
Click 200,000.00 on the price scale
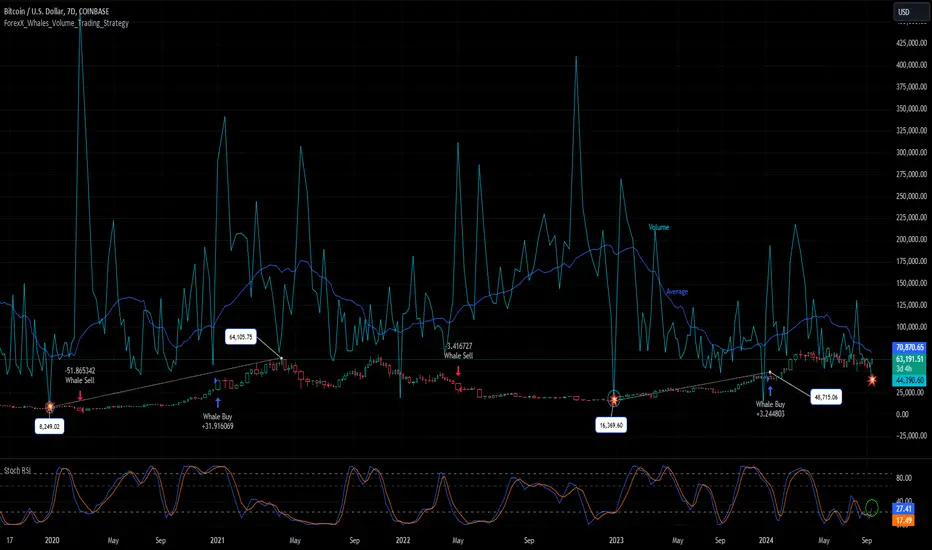911,240
